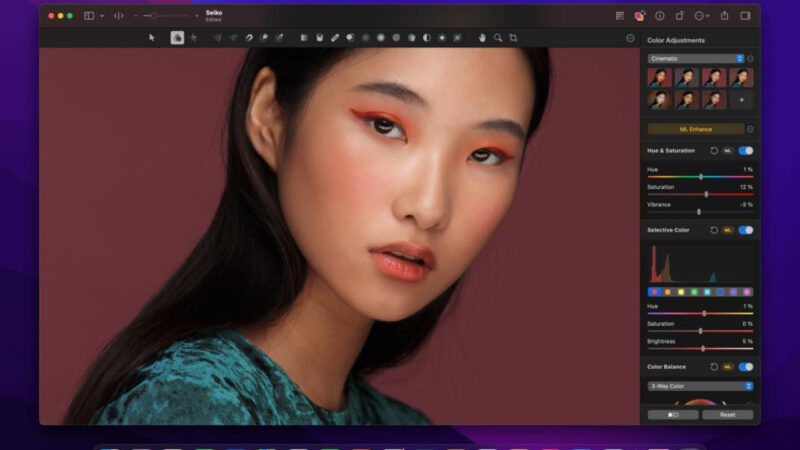800x450 pixels.
Task: Open the toolbar options circle at right end
Action: 630,38
